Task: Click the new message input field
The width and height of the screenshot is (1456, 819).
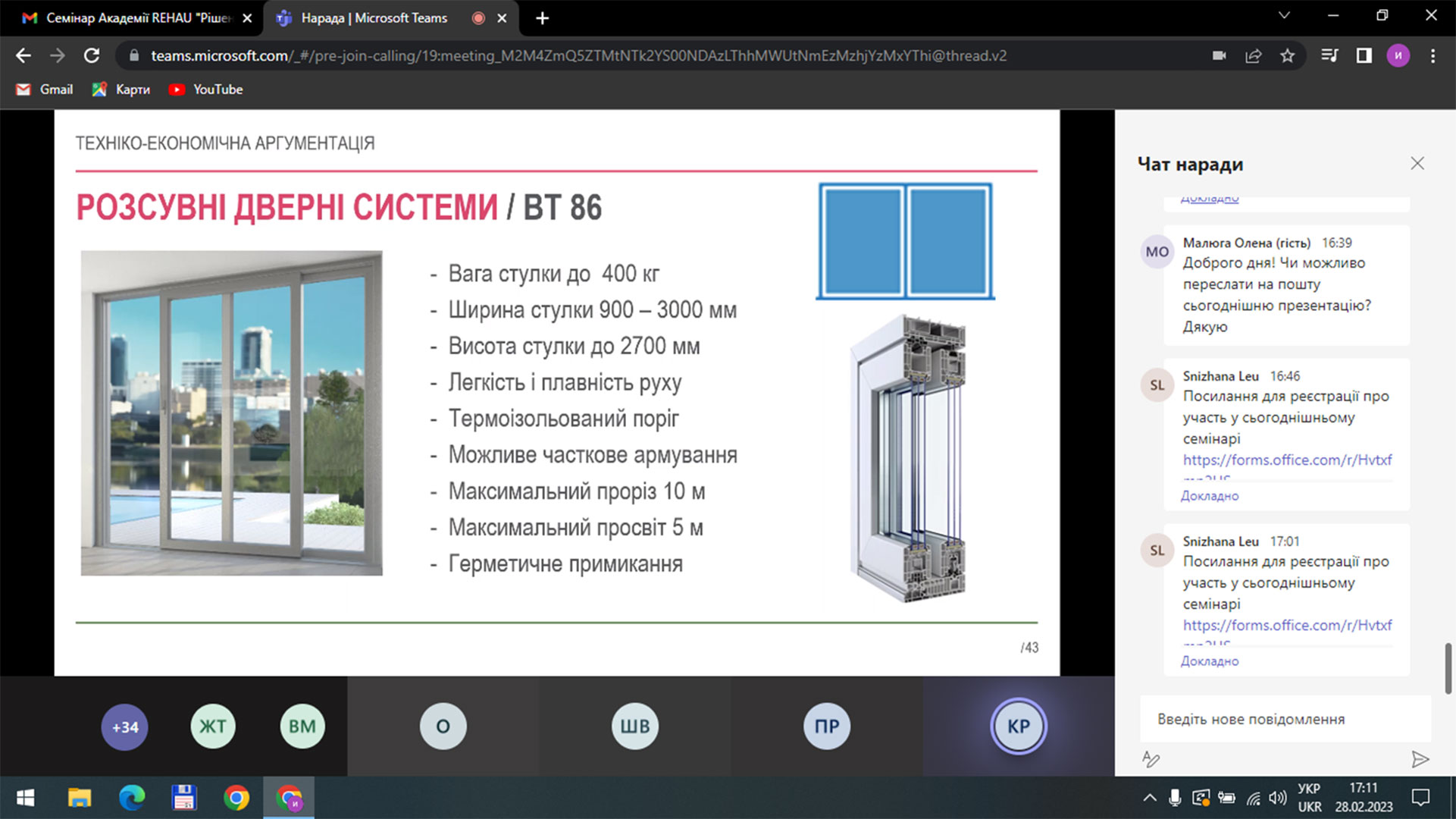Action: pos(1285,719)
